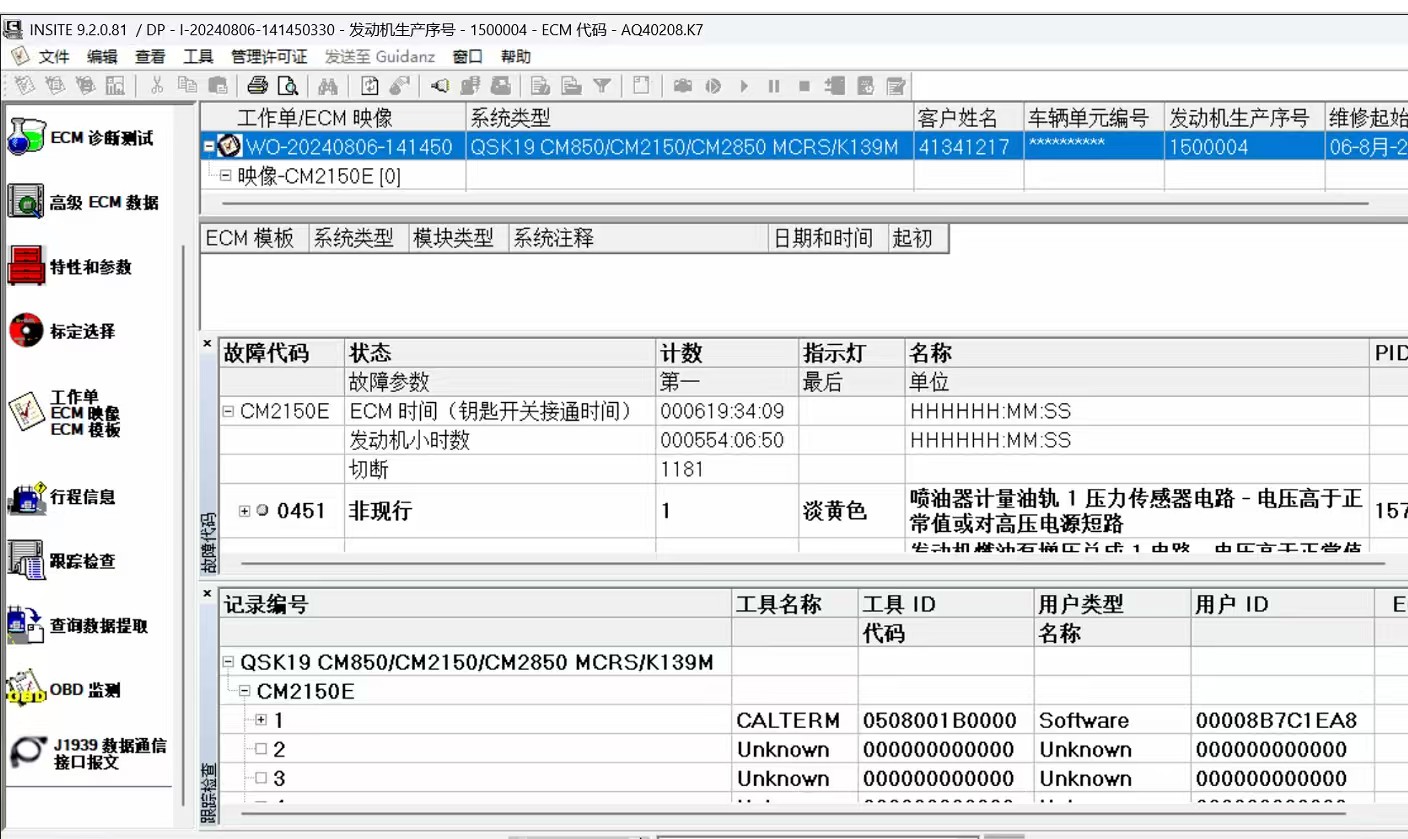Image resolution: width=1408 pixels, height=839 pixels.
Task: Open the 文件 menu
Action: point(53,57)
